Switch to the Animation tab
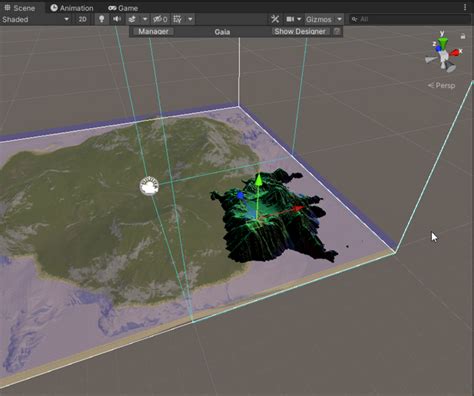Viewport: 474px width, 396px height. coord(72,8)
